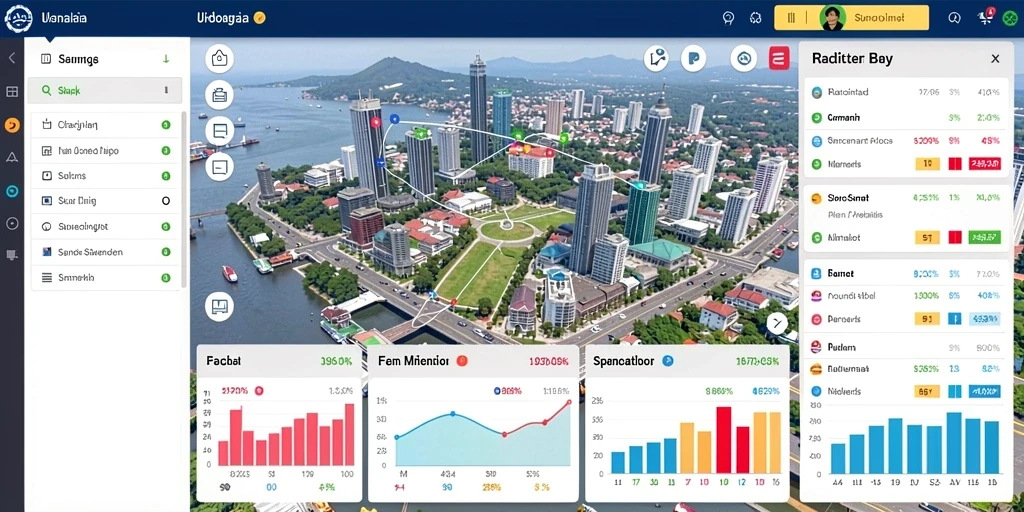Collapse the sidebar with the left chevron
This screenshot has height=512, width=1024.
(12, 58)
